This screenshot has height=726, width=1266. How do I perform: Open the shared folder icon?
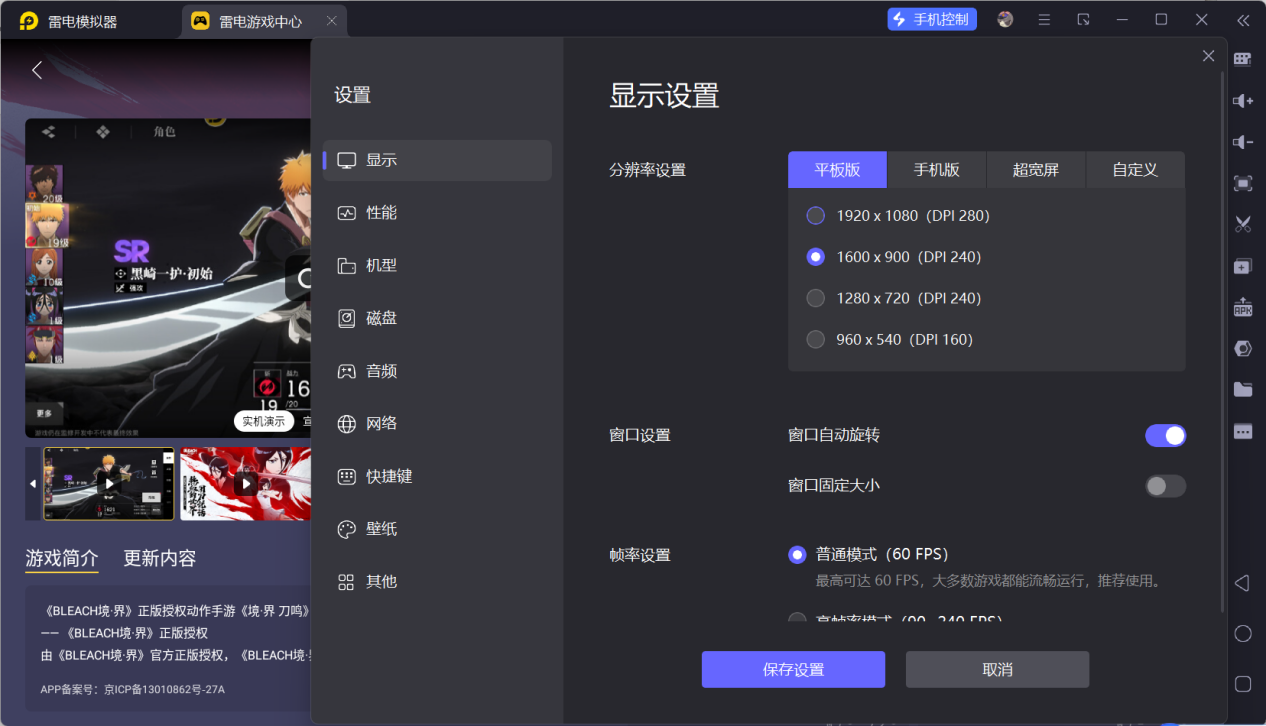point(1242,390)
